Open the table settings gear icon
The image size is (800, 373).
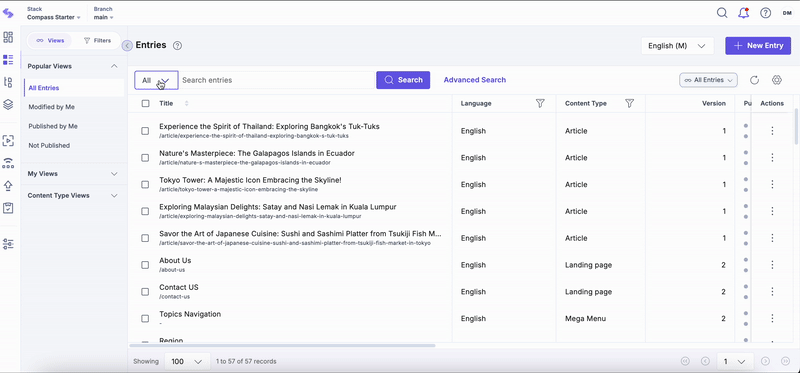(777, 80)
